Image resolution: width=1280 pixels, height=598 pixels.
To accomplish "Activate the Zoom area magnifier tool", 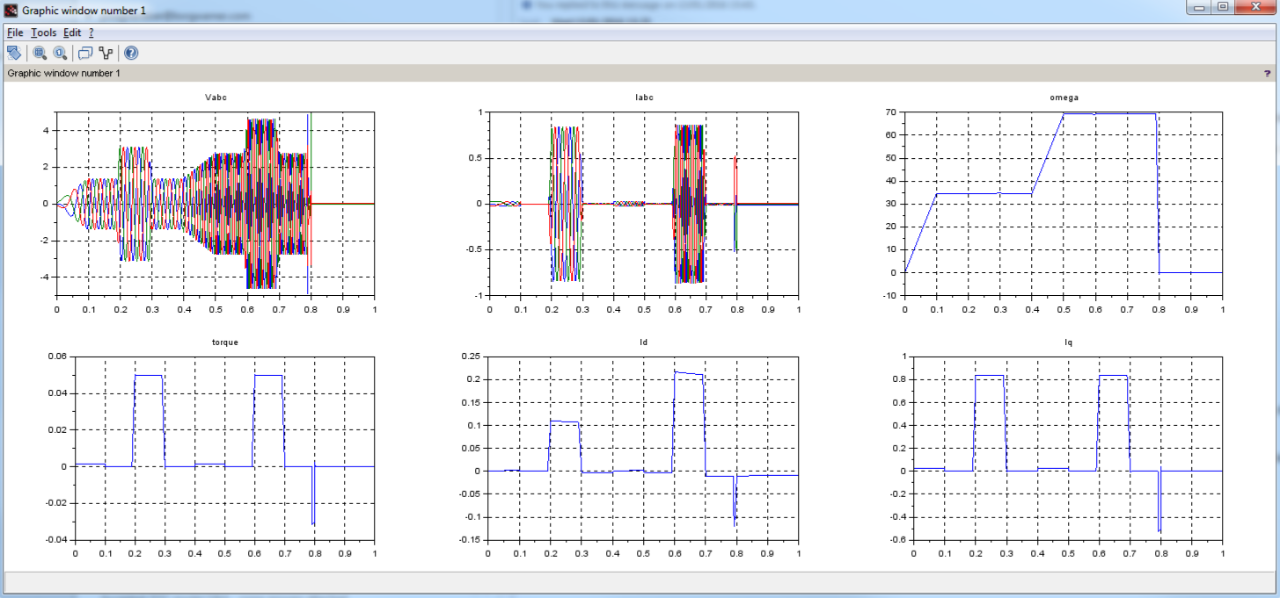I will (40, 53).
